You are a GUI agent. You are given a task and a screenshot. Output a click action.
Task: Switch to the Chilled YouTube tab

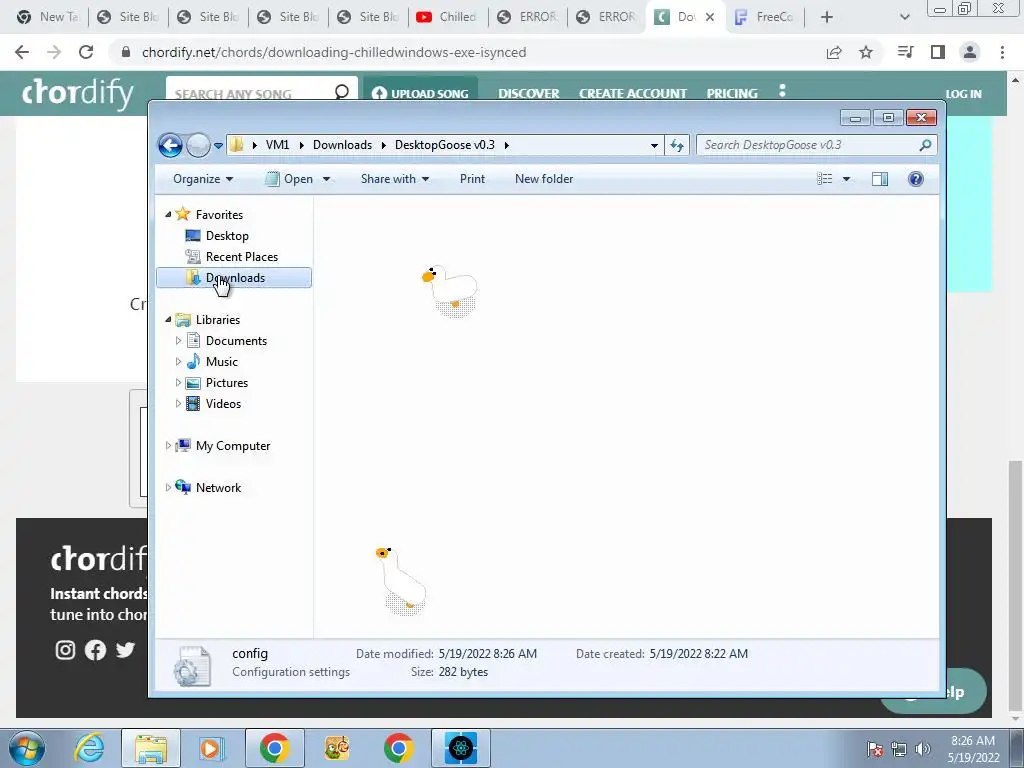coord(447,17)
